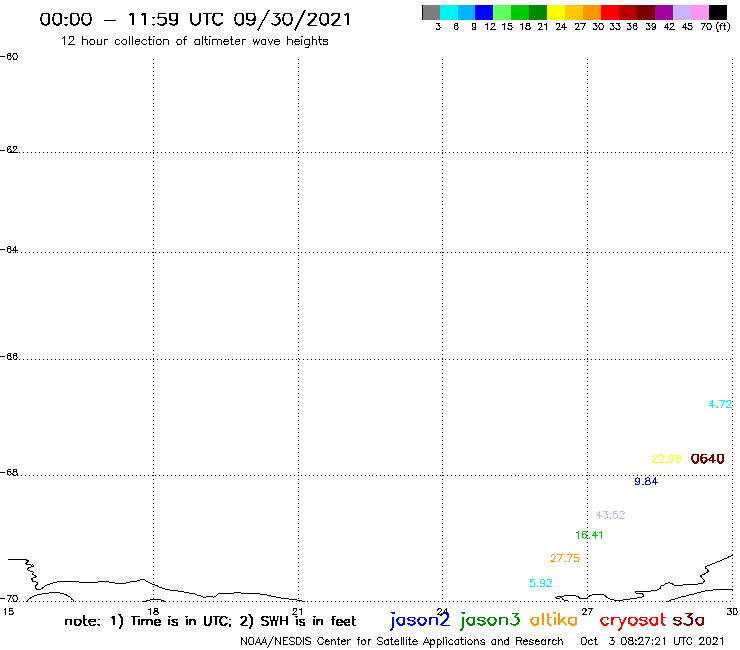Click the -68 latitude axis label
740x650 pixels.
point(9,473)
